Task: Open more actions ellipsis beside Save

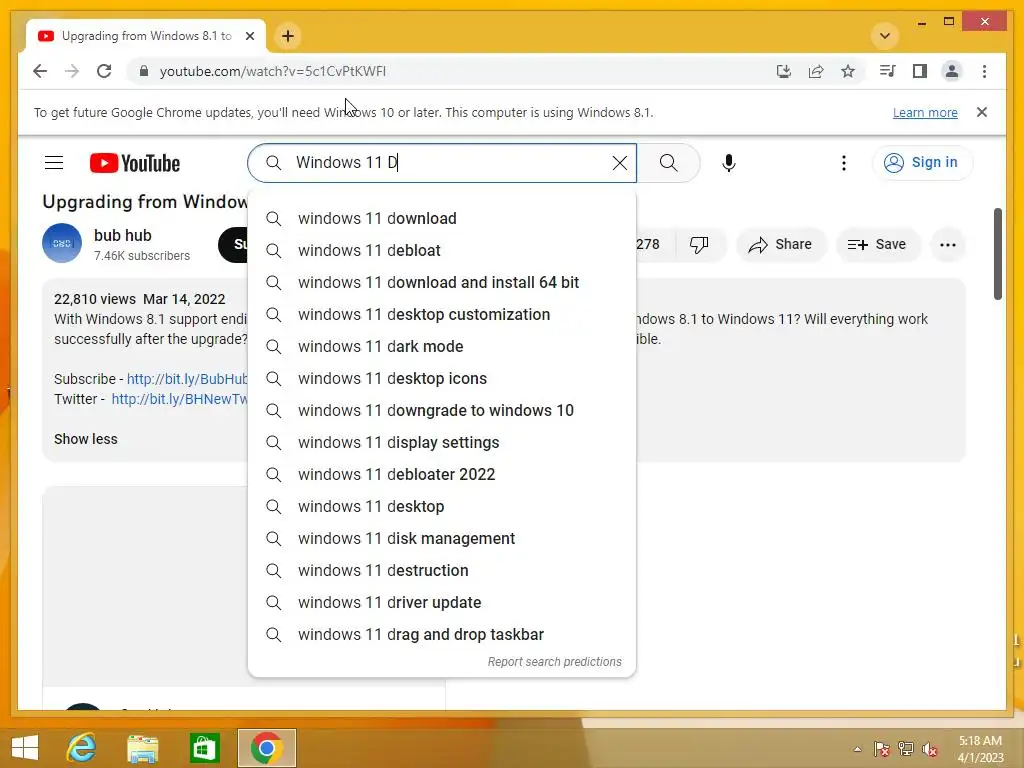Action: [x=948, y=245]
